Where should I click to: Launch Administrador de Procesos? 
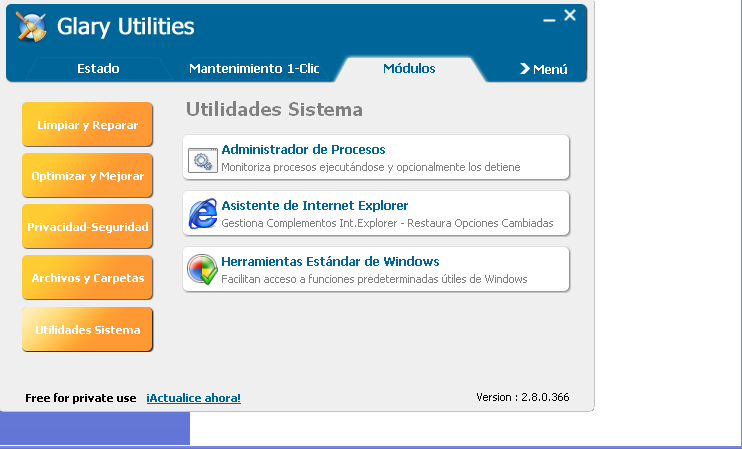coord(376,158)
